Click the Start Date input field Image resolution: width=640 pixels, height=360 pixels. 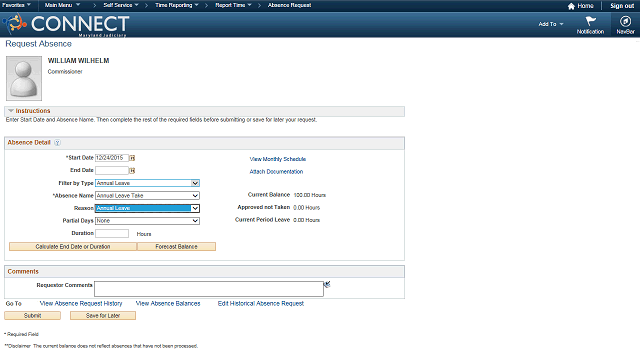(x=112, y=158)
